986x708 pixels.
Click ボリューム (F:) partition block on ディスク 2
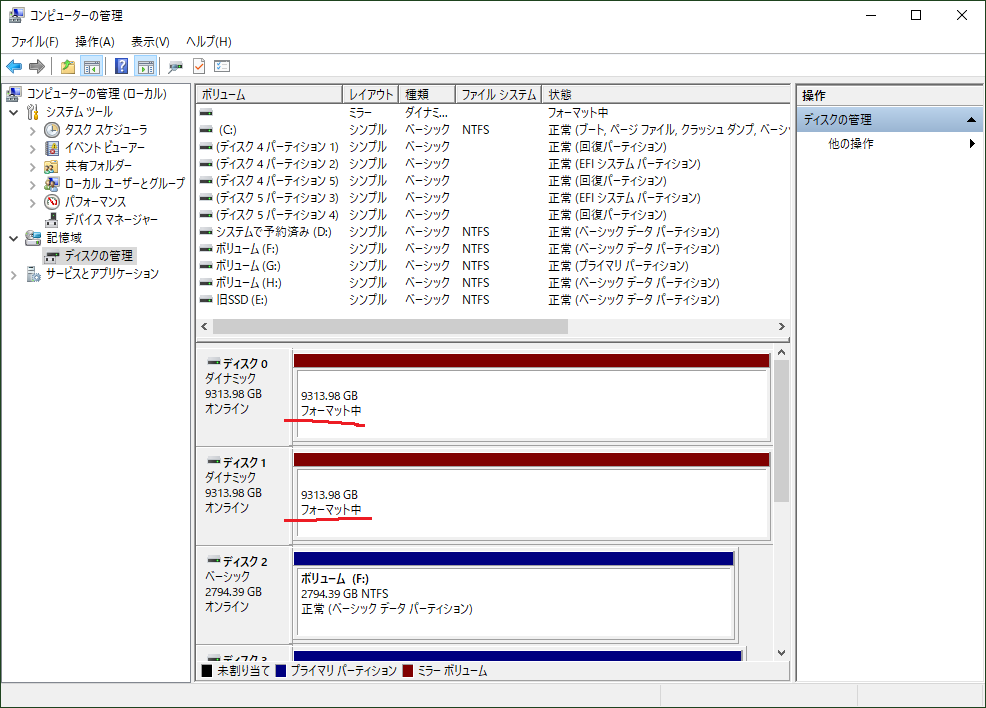pos(514,595)
